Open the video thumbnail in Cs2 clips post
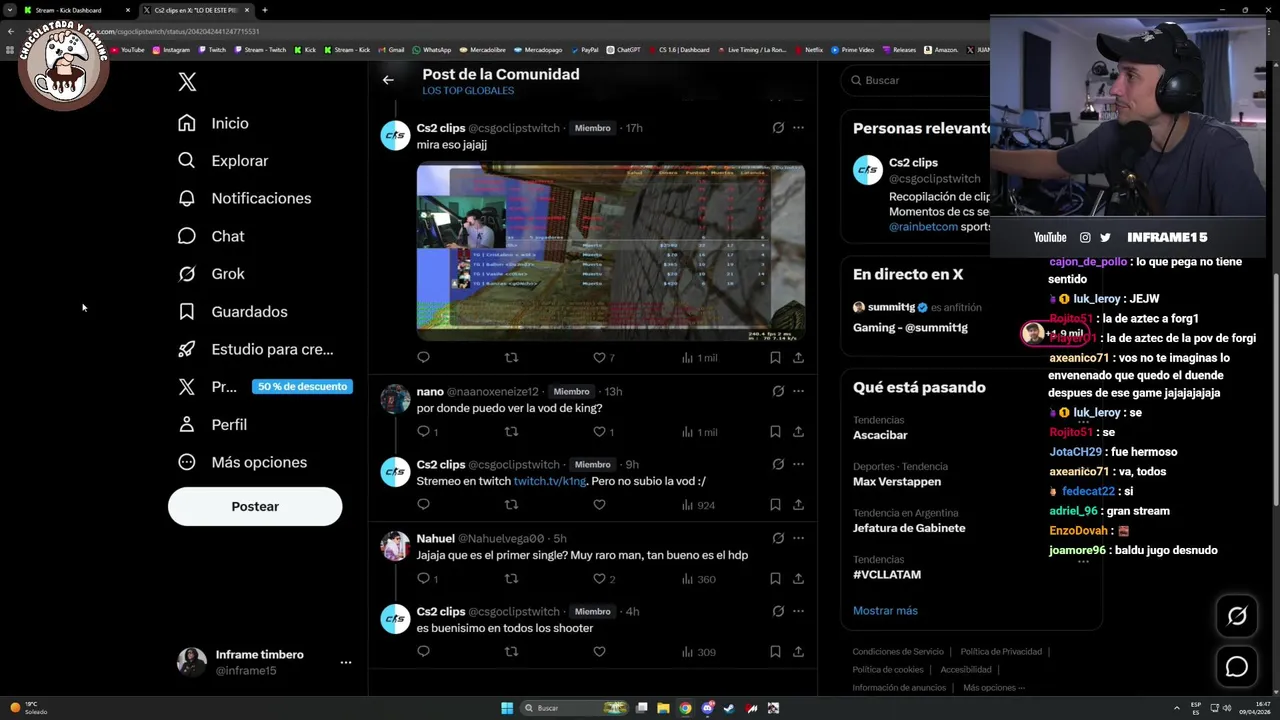This screenshot has width=1280, height=720. [x=611, y=253]
